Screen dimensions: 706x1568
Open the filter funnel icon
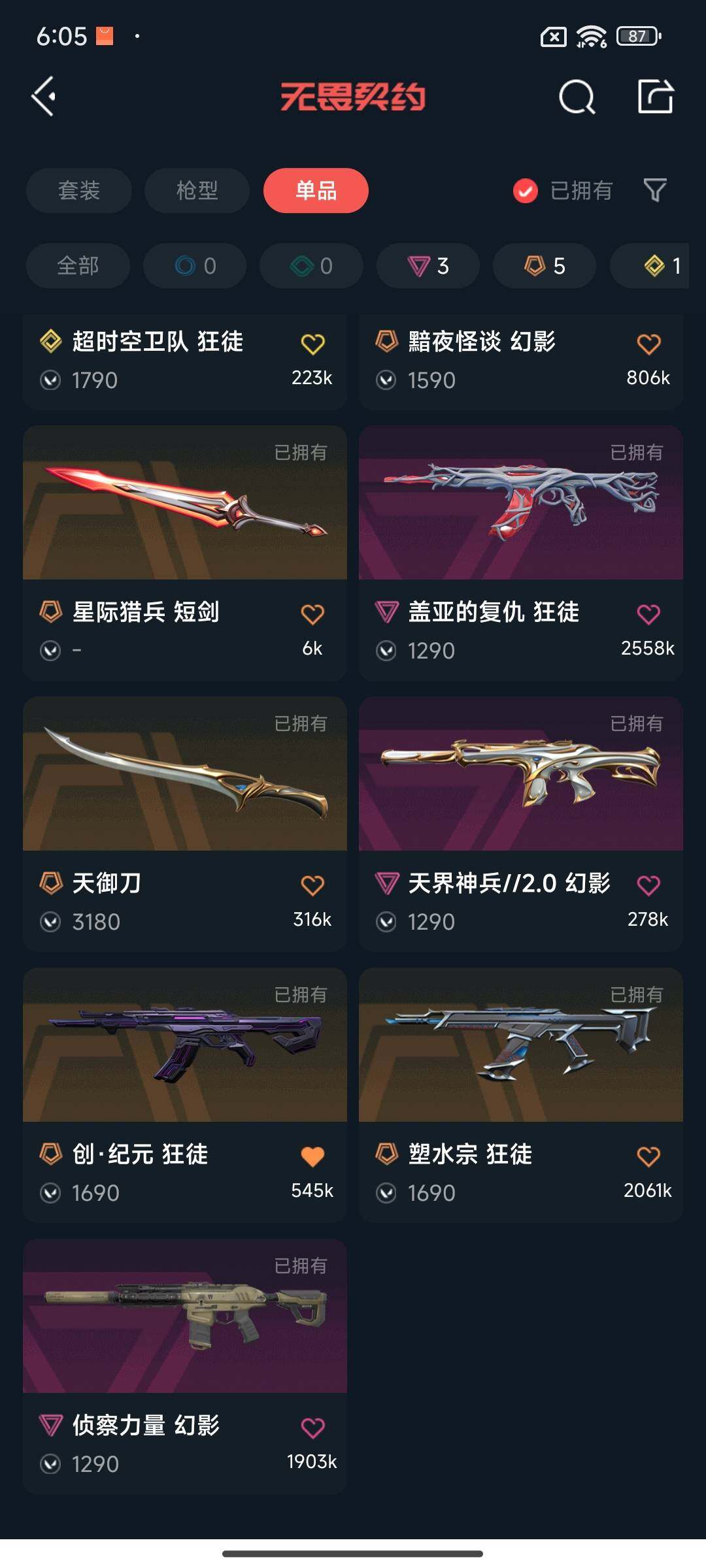(655, 190)
